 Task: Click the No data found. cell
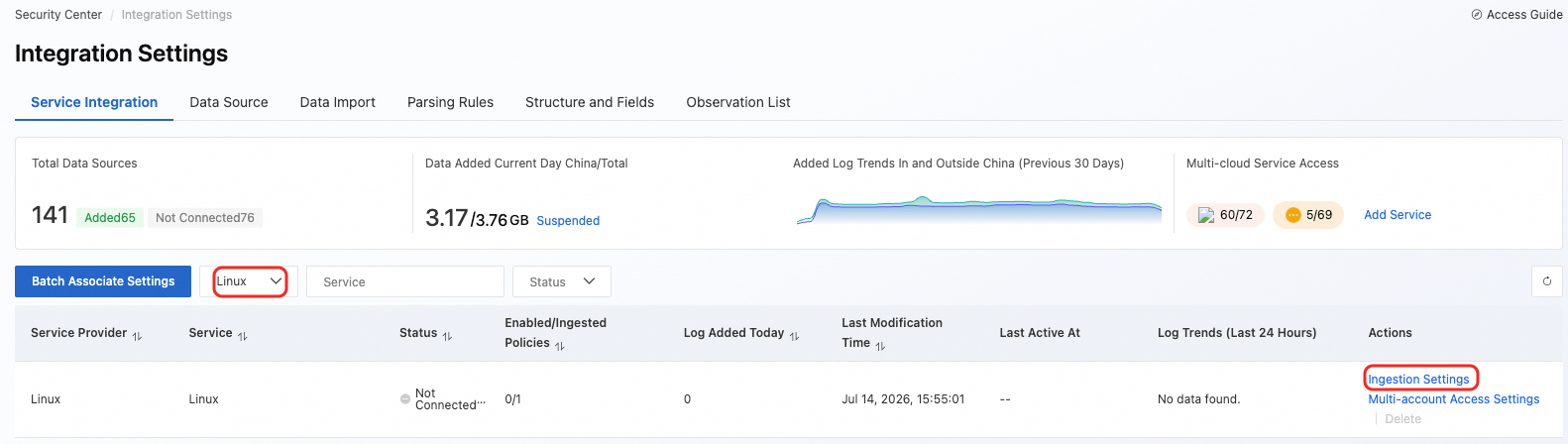pos(1198,399)
